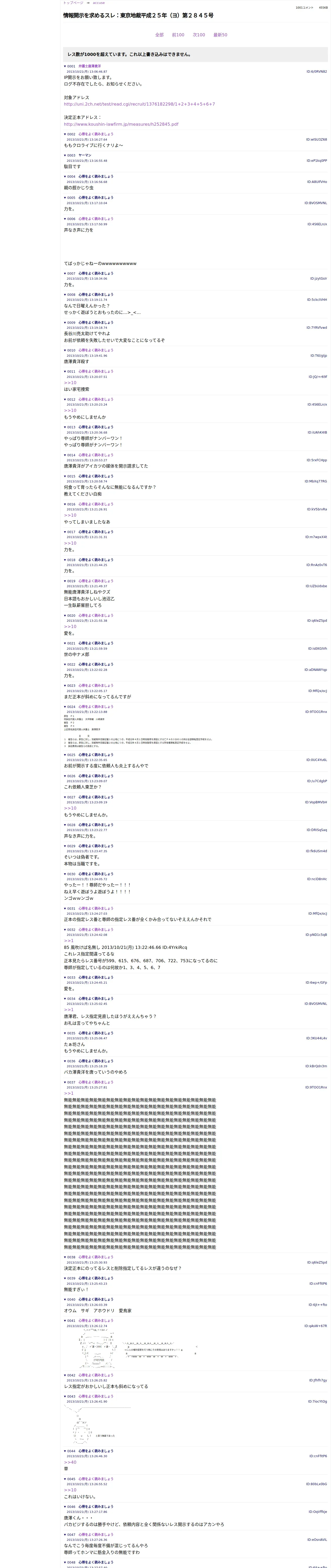
Task: Open the トップページ breadcrumb link
Action: (73, 3)
